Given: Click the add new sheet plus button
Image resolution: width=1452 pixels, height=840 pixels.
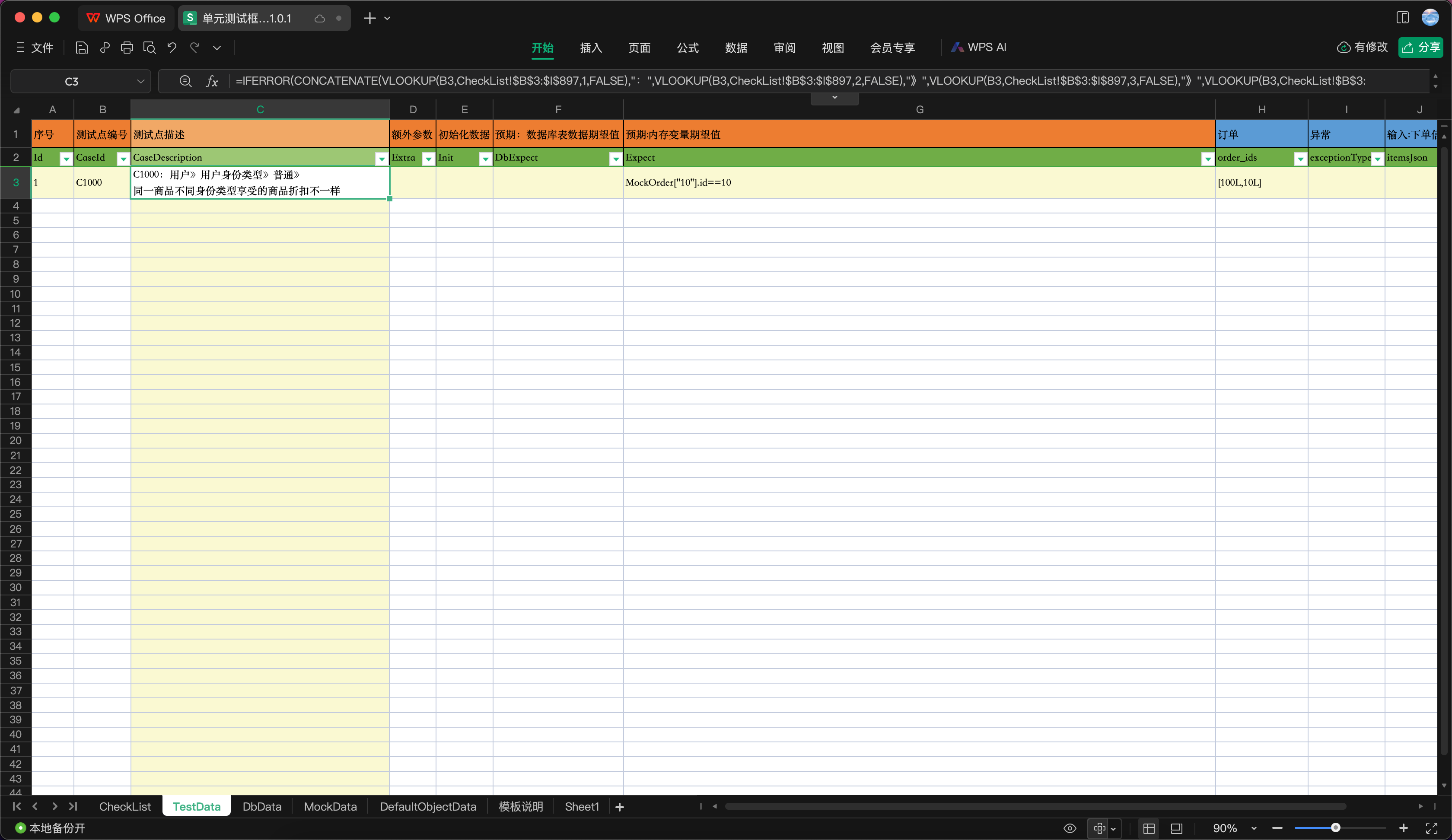Looking at the screenshot, I should point(619,807).
